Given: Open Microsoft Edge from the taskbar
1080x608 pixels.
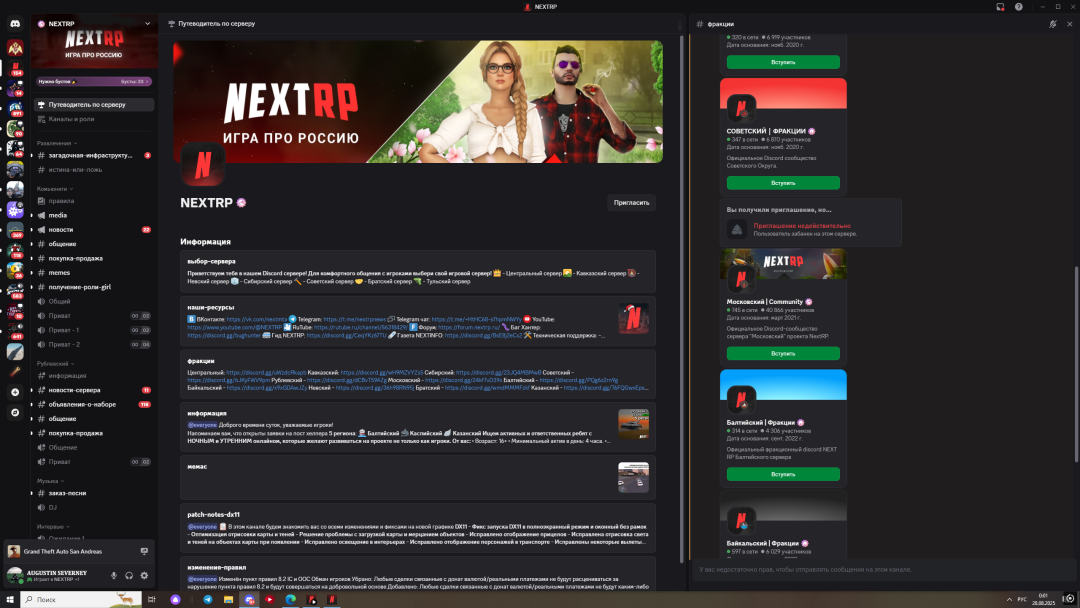Looking at the screenshot, I should tap(291, 600).
